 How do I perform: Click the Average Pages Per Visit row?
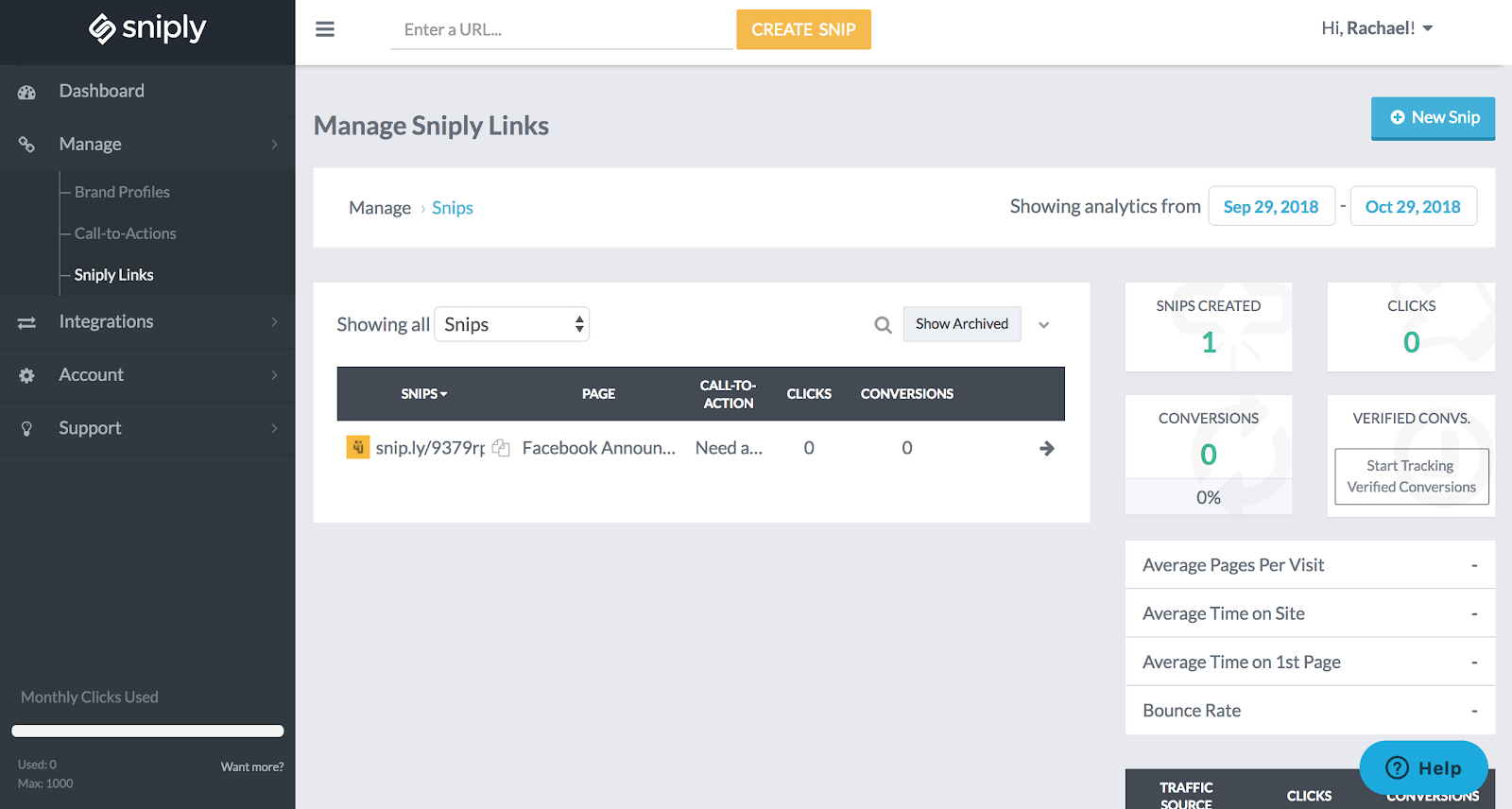[1310, 565]
